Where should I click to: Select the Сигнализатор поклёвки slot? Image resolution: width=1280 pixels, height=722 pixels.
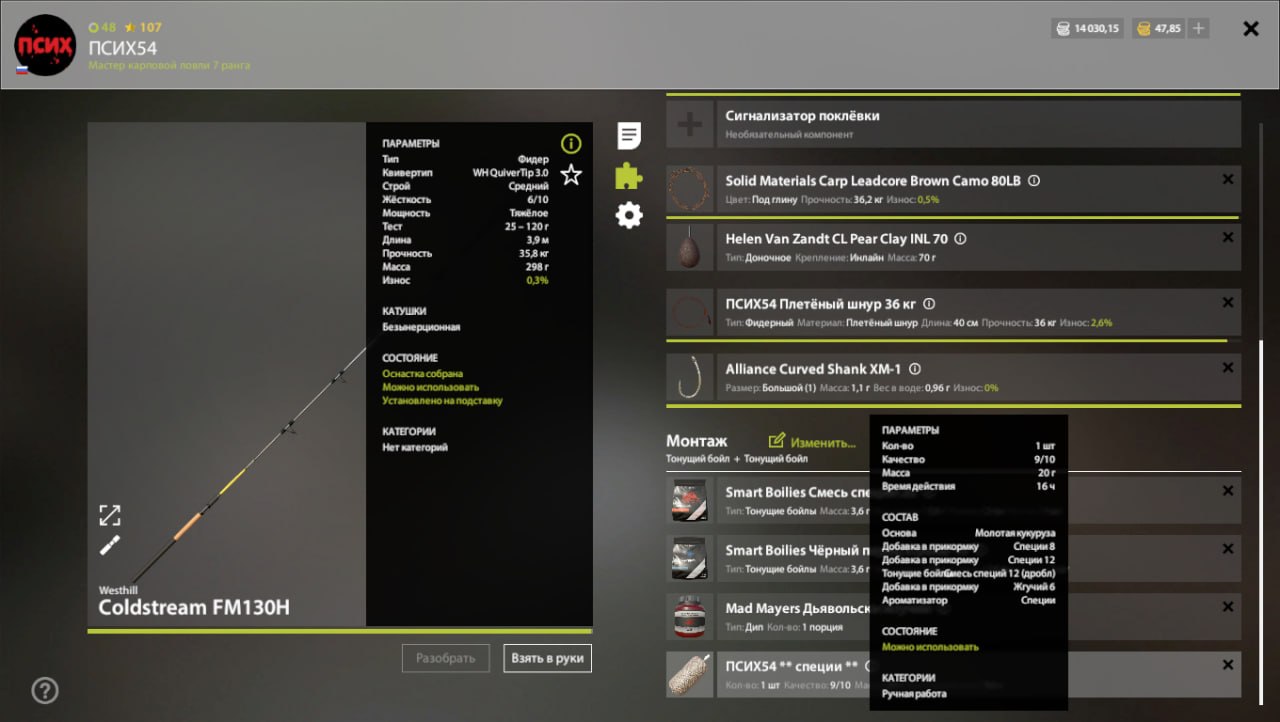[x=953, y=124]
